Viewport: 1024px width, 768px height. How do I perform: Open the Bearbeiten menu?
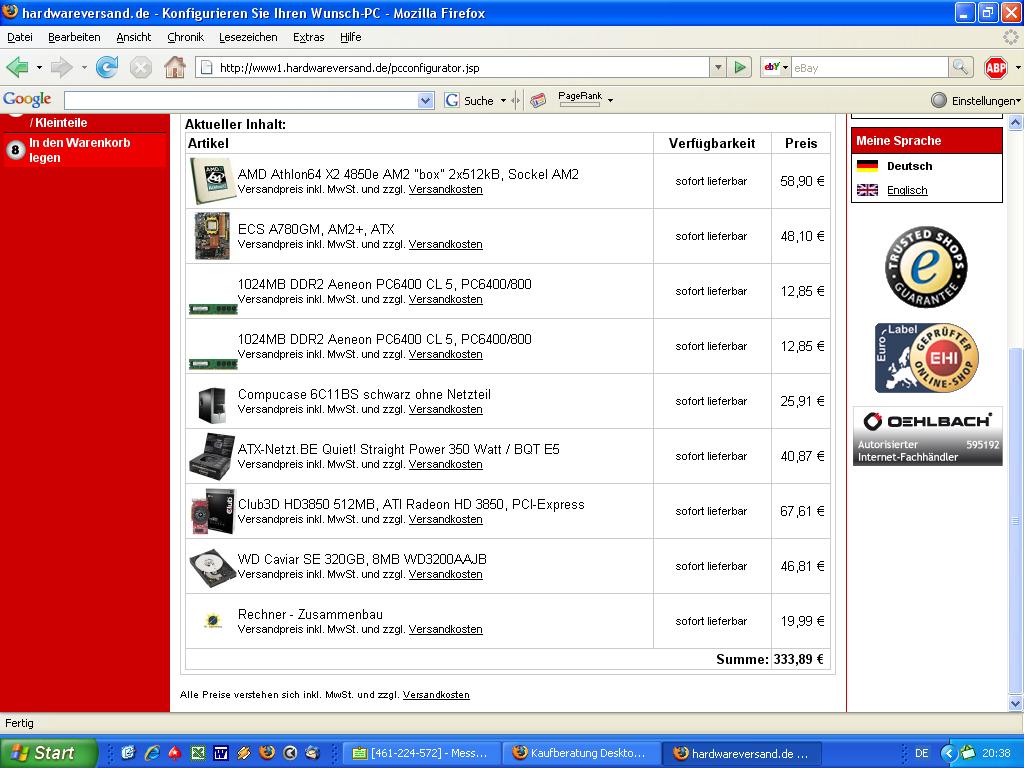pyautogui.click(x=74, y=37)
